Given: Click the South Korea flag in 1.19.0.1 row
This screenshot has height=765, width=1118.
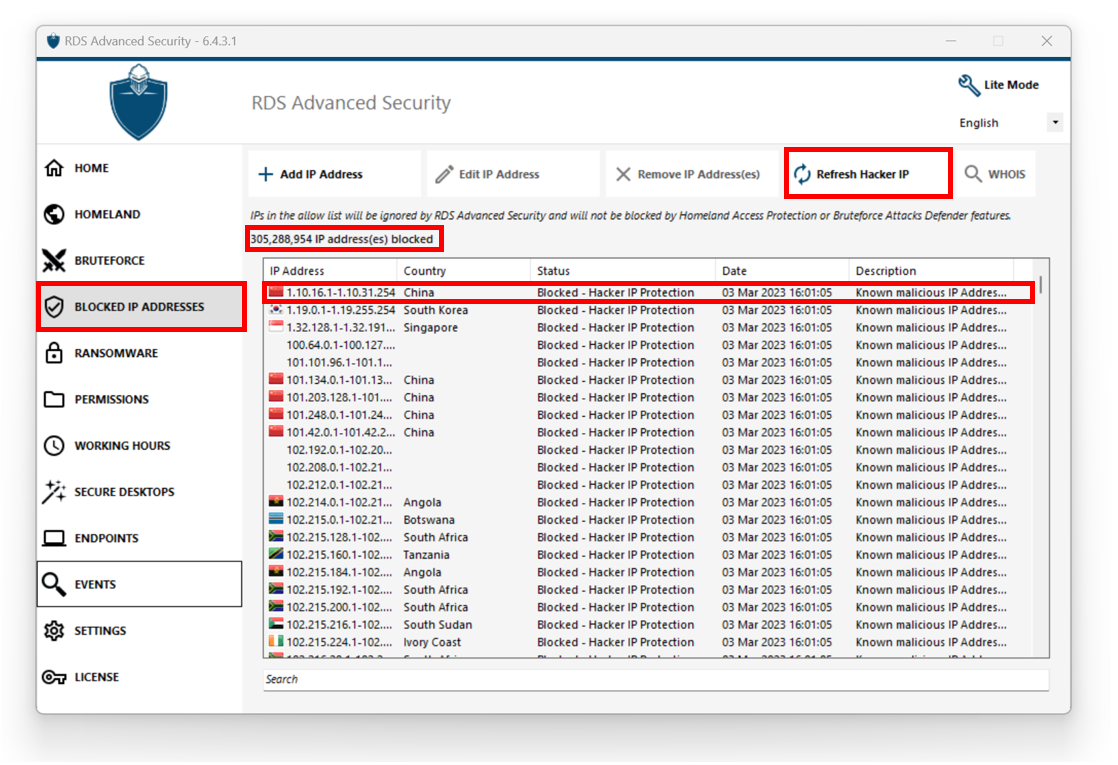Looking at the screenshot, I should pyautogui.click(x=276, y=310).
